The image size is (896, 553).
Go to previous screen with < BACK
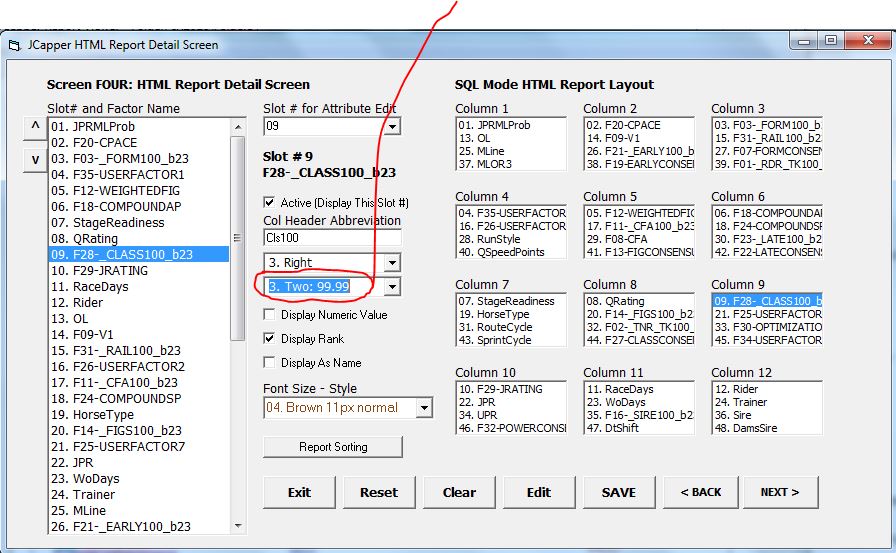click(x=701, y=492)
